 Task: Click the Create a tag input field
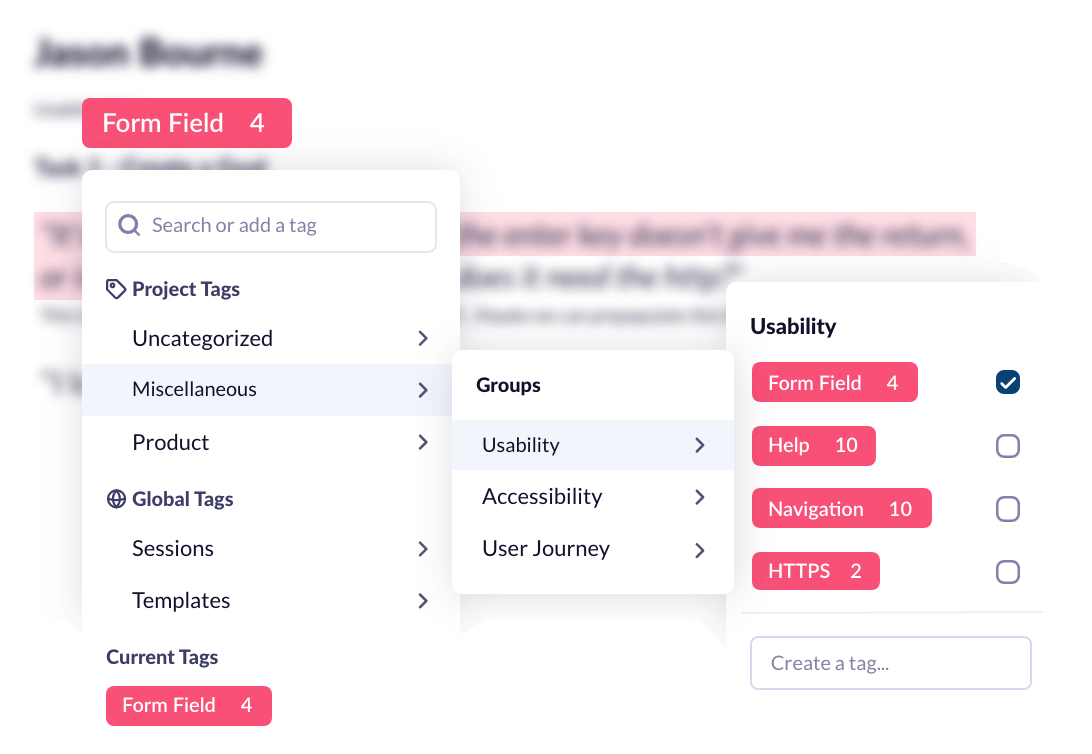tap(890, 663)
